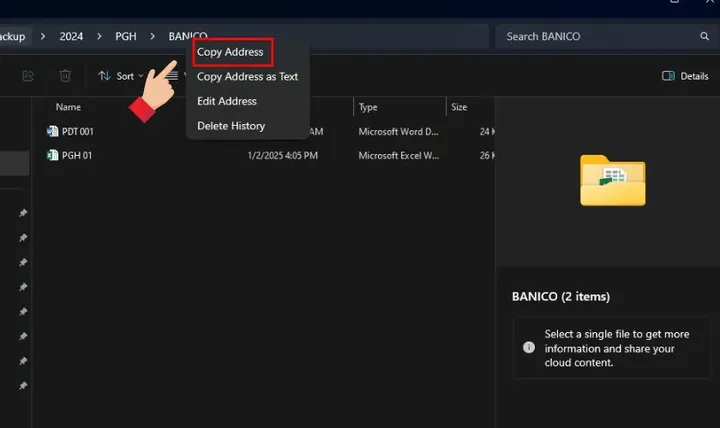Focus the Search BANICO field
Screen dimensions: 720x428
tap(605, 36)
